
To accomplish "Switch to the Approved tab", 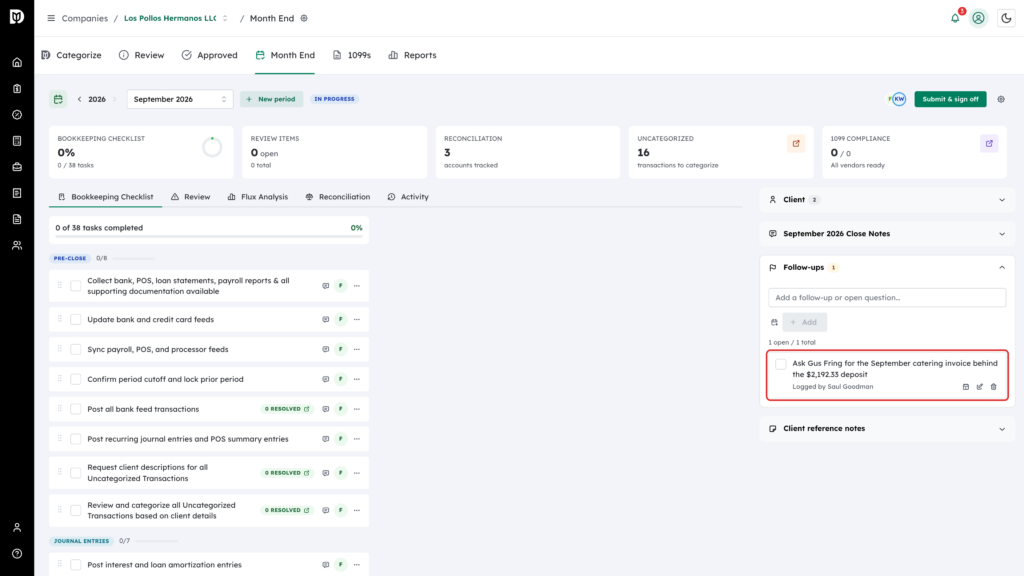I will [210, 56].
